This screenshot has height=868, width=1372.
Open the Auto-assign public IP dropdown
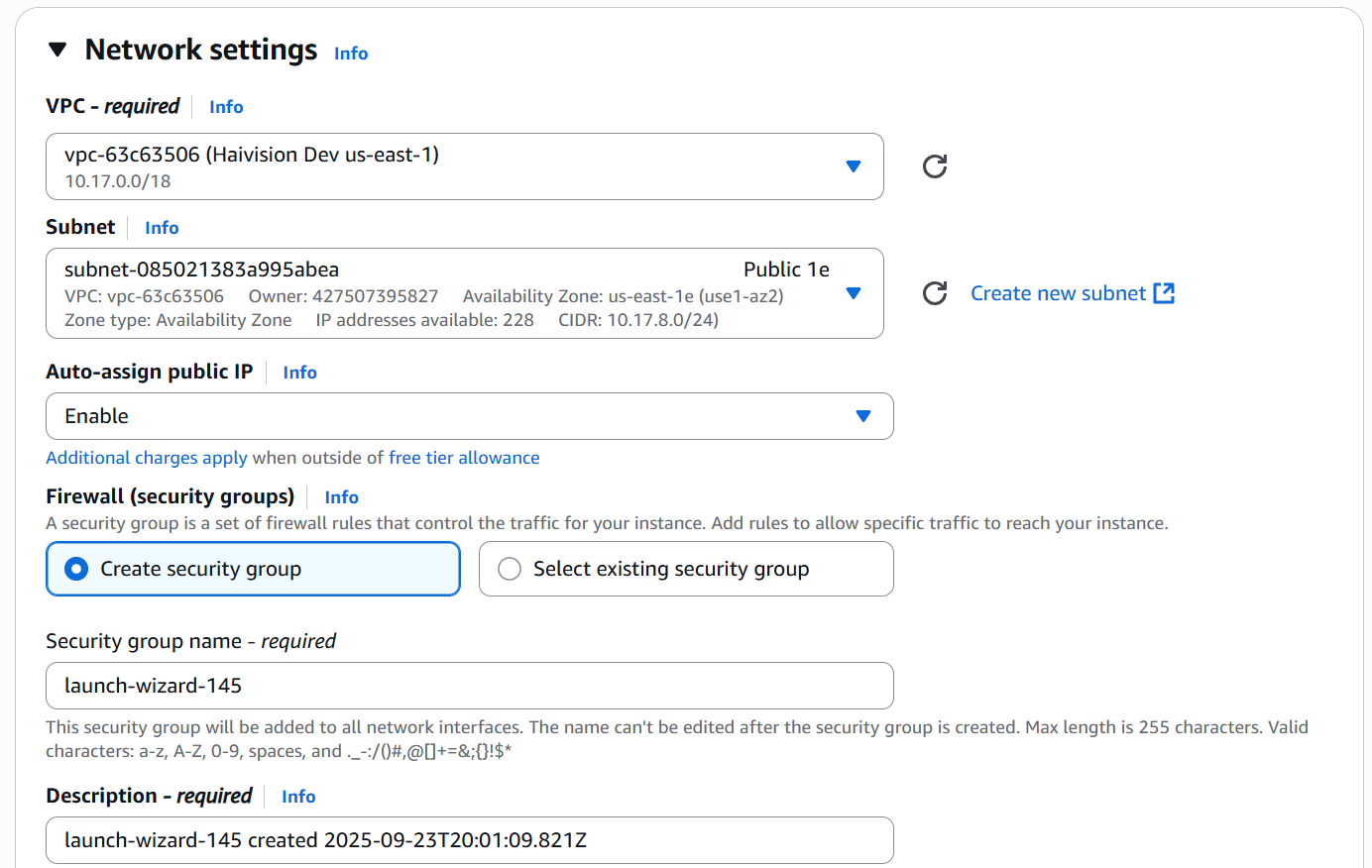[x=863, y=416]
